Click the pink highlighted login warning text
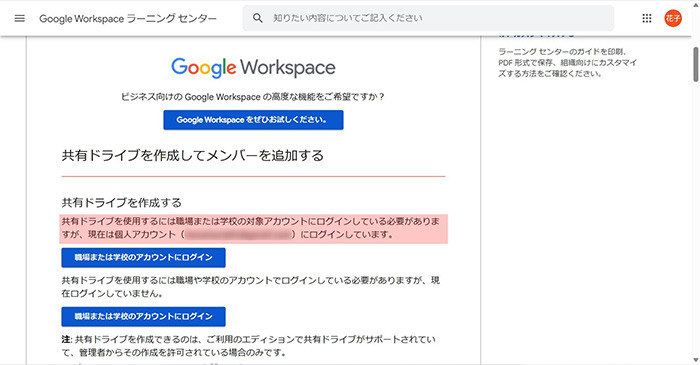The height and width of the screenshot is (365, 700). point(254,228)
